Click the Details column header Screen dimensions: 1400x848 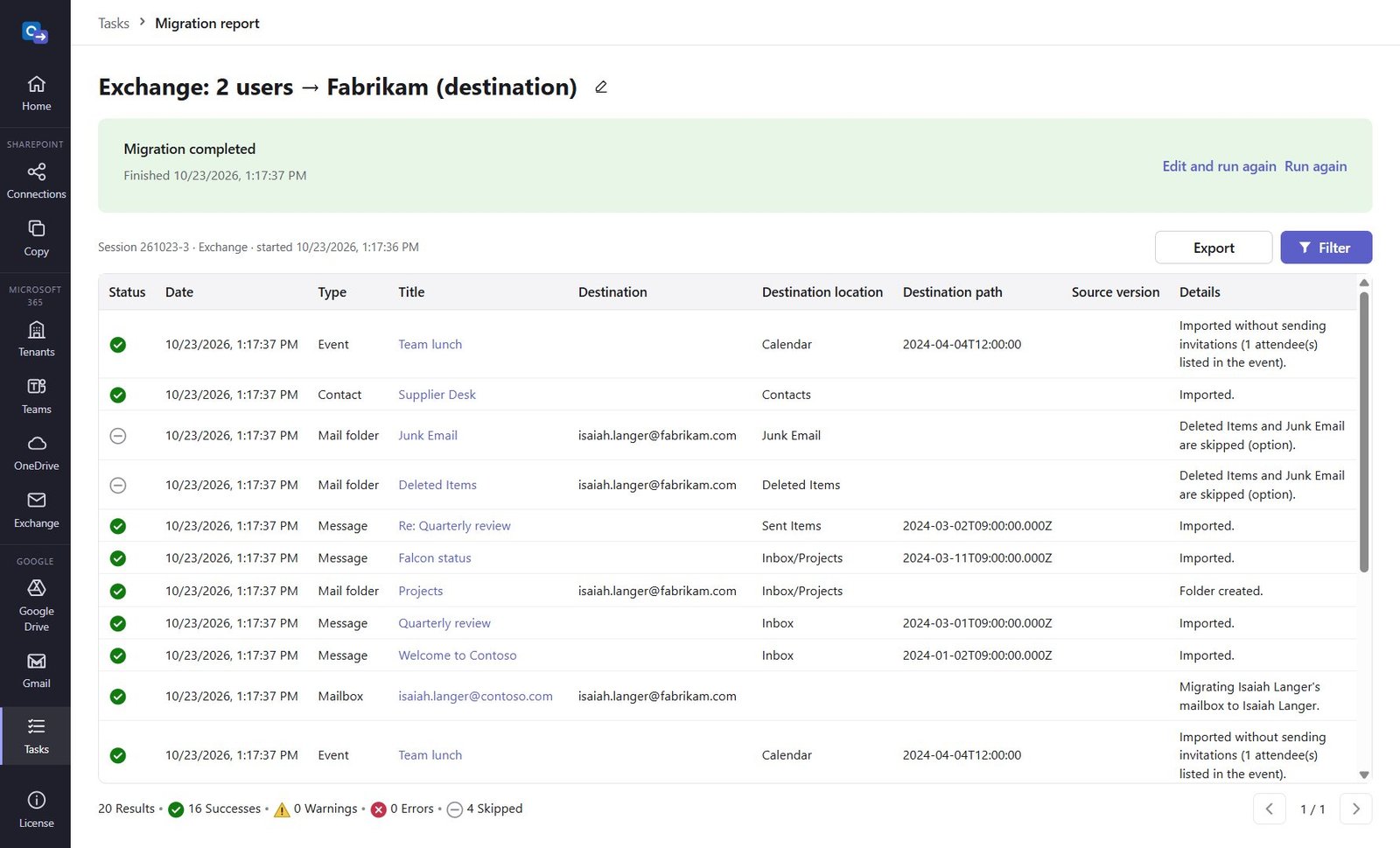(1200, 292)
